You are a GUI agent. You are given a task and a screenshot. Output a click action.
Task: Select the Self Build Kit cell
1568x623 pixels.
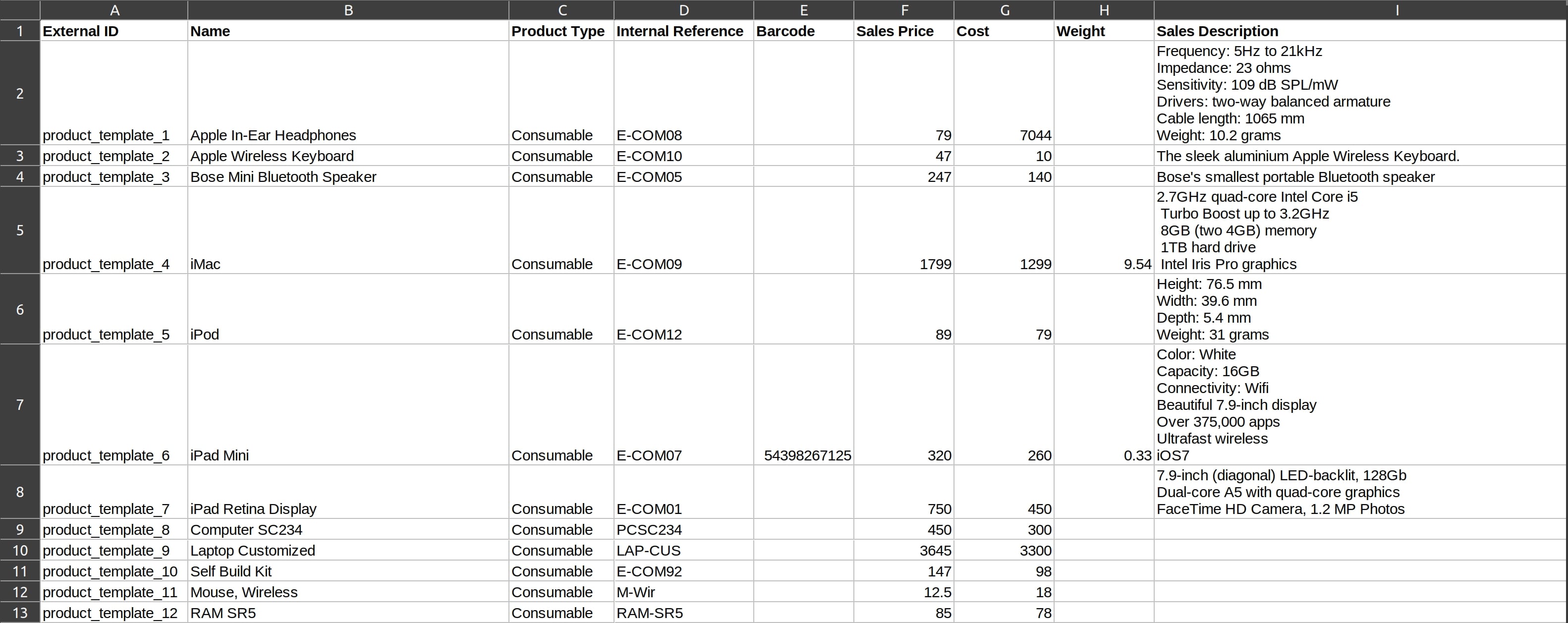pyautogui.click(x=348, y=570)
